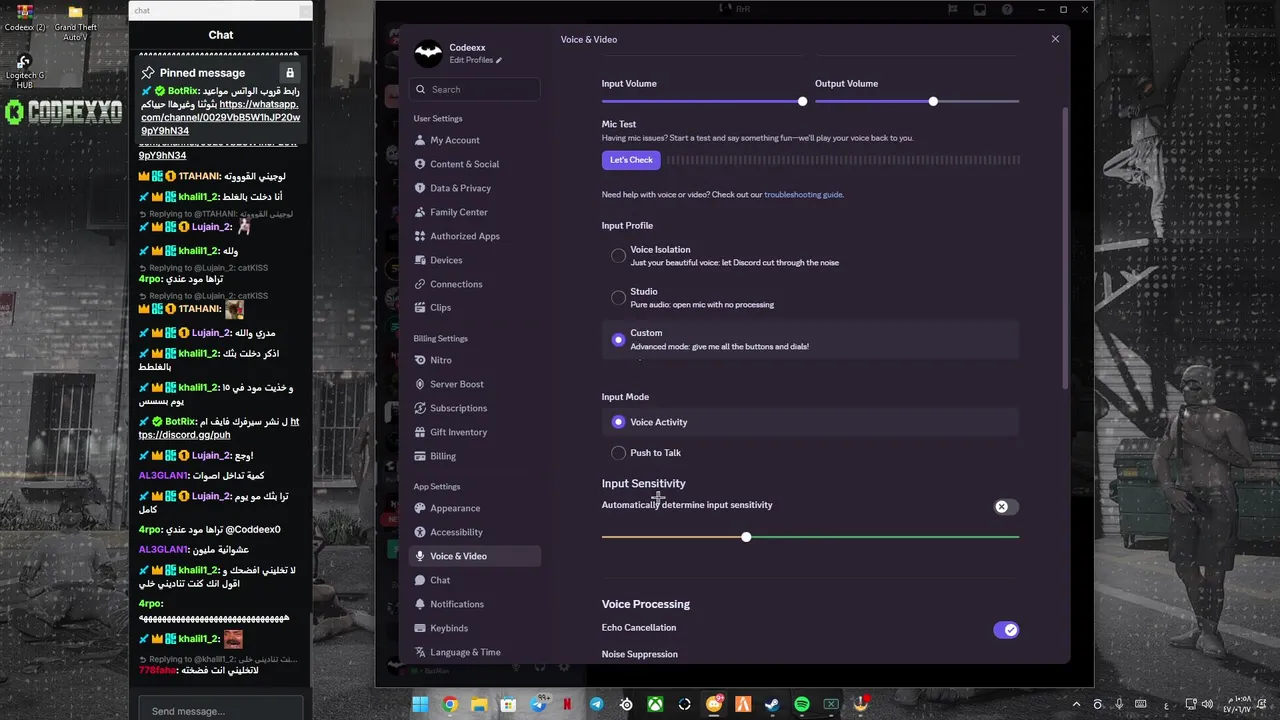Click the Subscriptions sidebar icon

[420, 408]
